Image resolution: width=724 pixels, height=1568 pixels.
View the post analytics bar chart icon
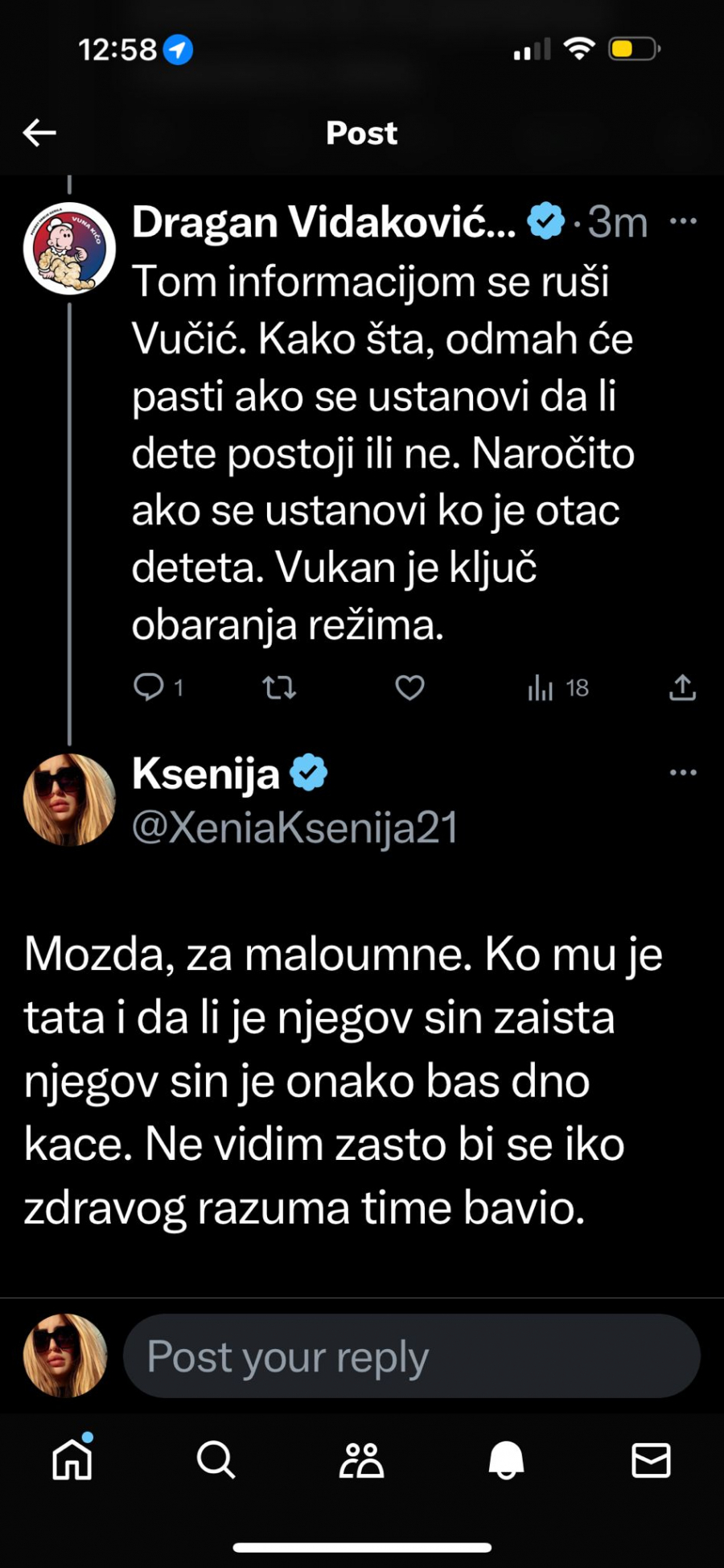[539, 687]
